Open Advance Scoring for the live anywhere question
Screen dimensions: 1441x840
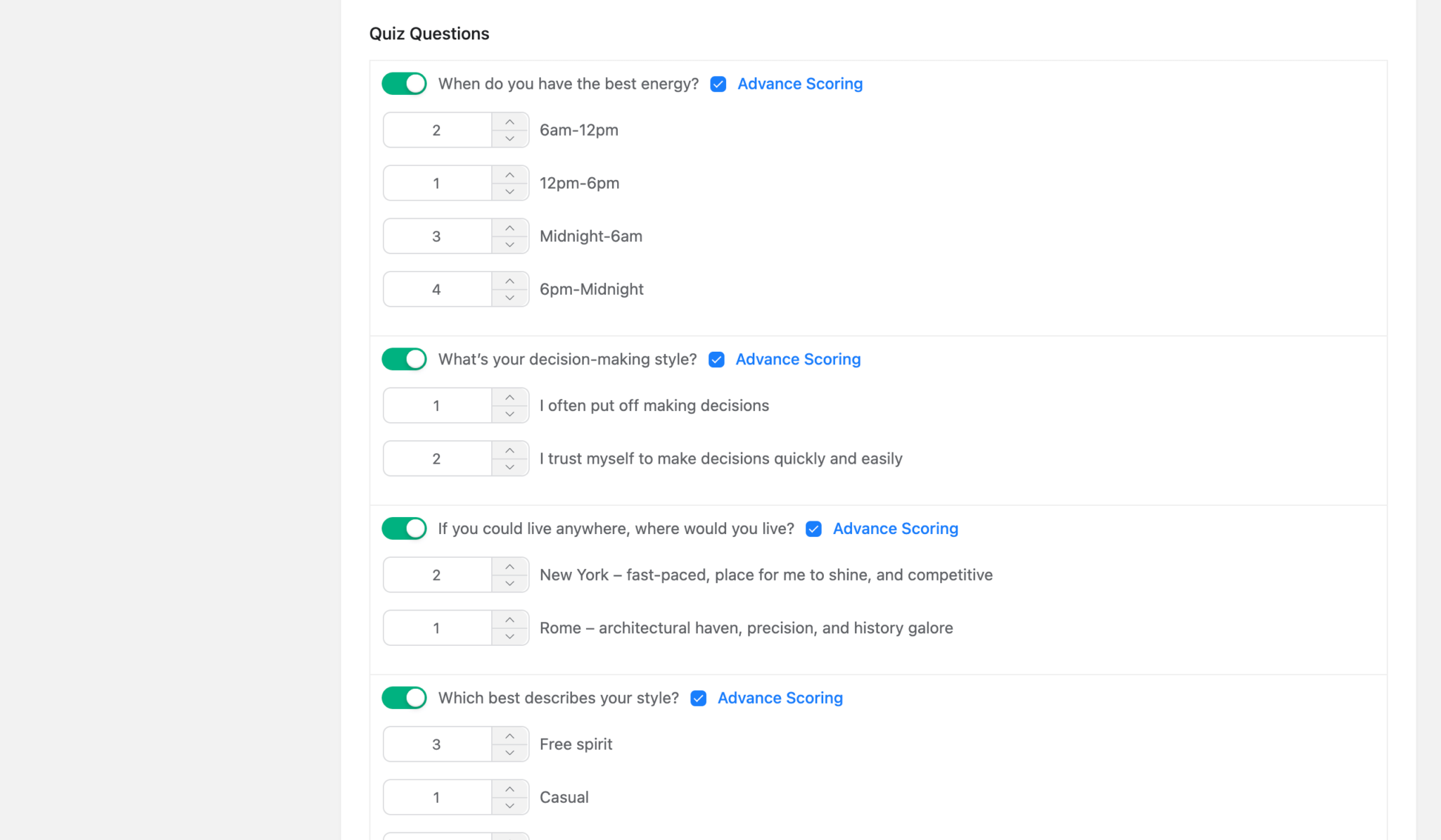895,528
